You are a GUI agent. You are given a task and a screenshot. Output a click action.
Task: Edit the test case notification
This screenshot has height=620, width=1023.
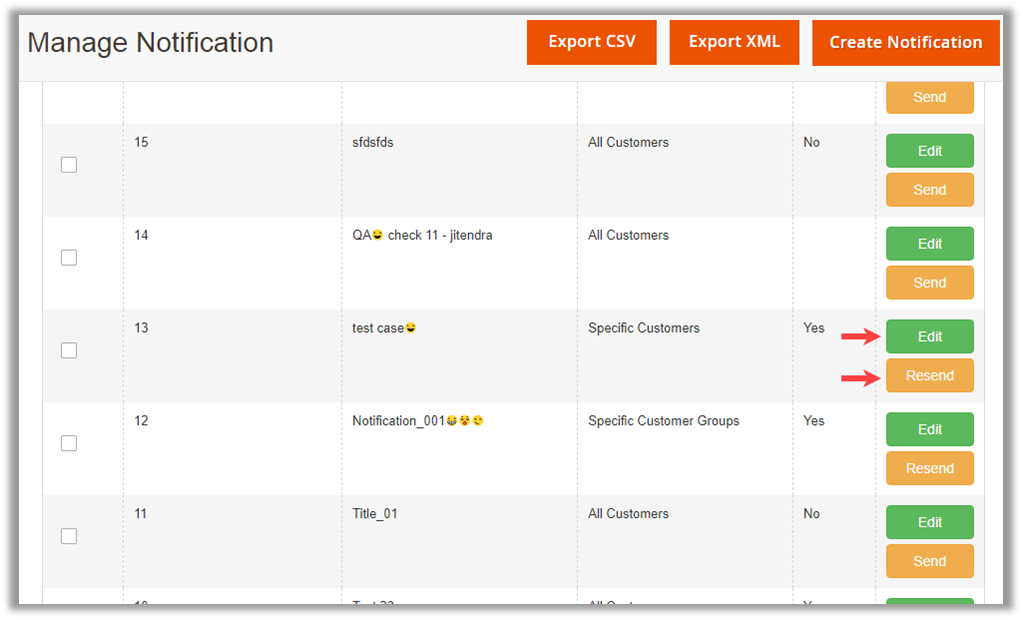(x=929, y=337)
